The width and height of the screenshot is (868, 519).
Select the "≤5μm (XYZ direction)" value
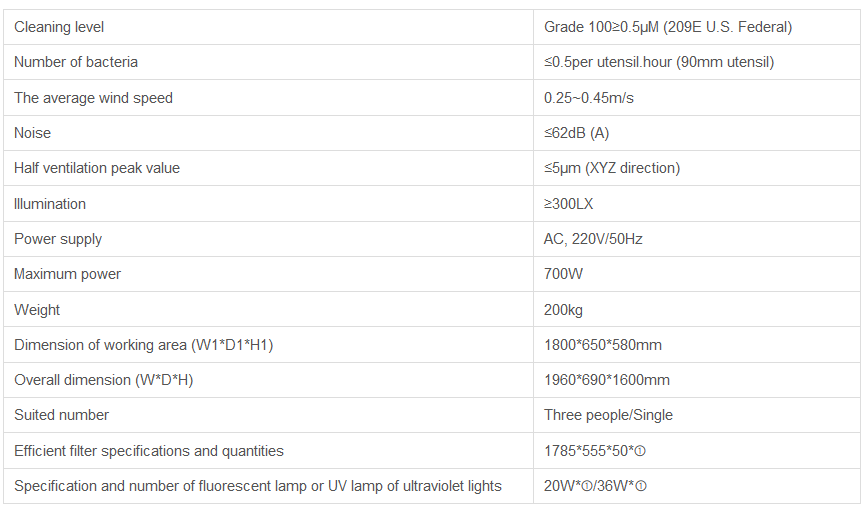(612, 168)
